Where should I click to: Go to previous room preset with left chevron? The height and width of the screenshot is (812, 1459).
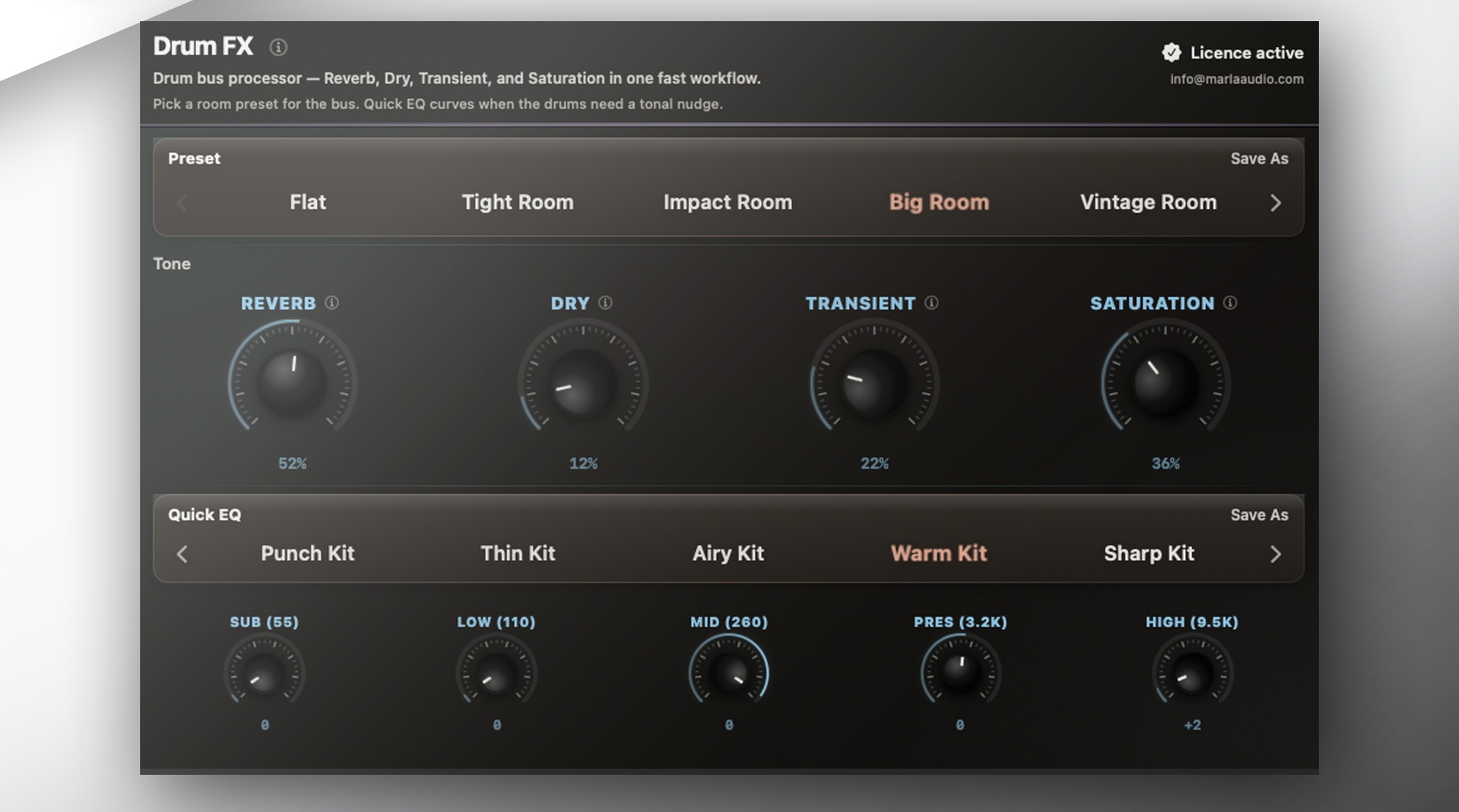[x=183, y=203]
